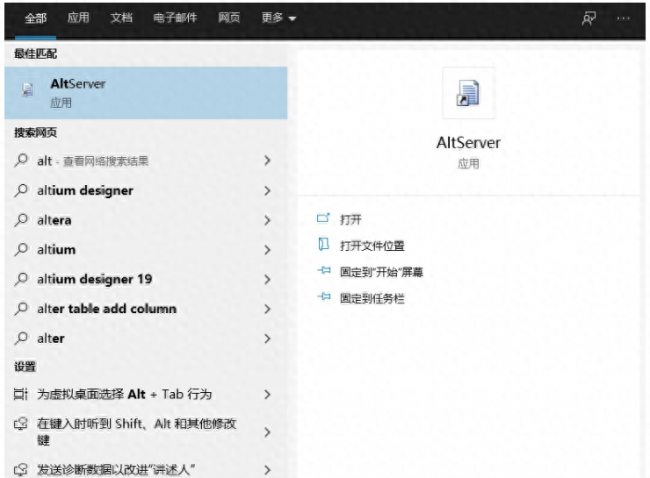Open Shift, Alt modifier key sound setting

click(146, 432)
